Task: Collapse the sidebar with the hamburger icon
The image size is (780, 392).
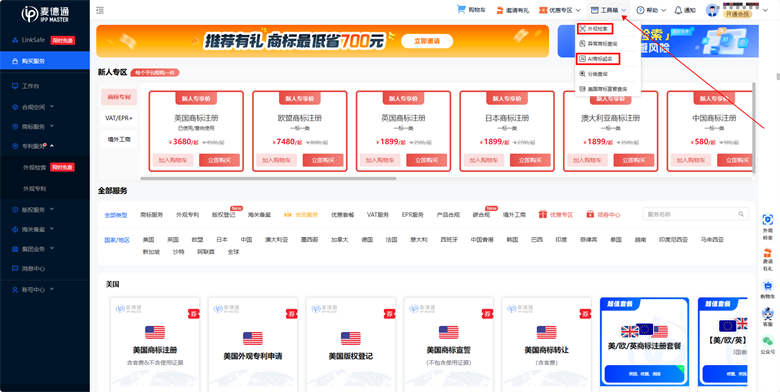Action: (x=100, y=10)
